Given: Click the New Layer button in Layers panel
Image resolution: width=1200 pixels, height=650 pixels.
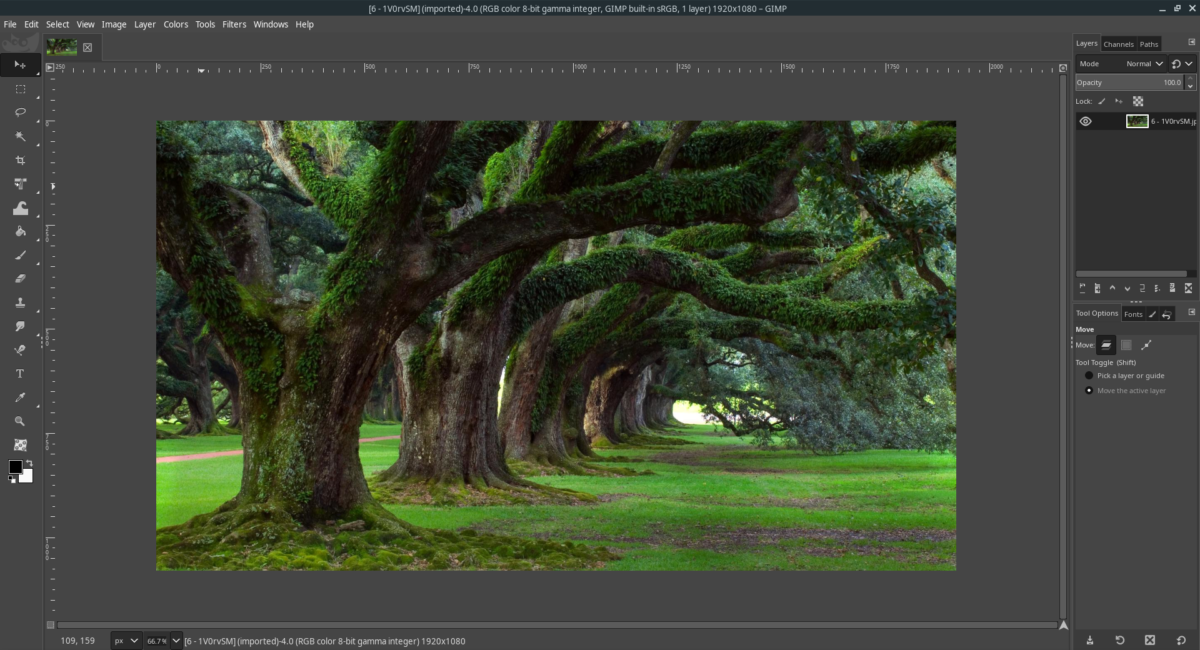Looking at the screenshot, I should tap(1081, 288).
